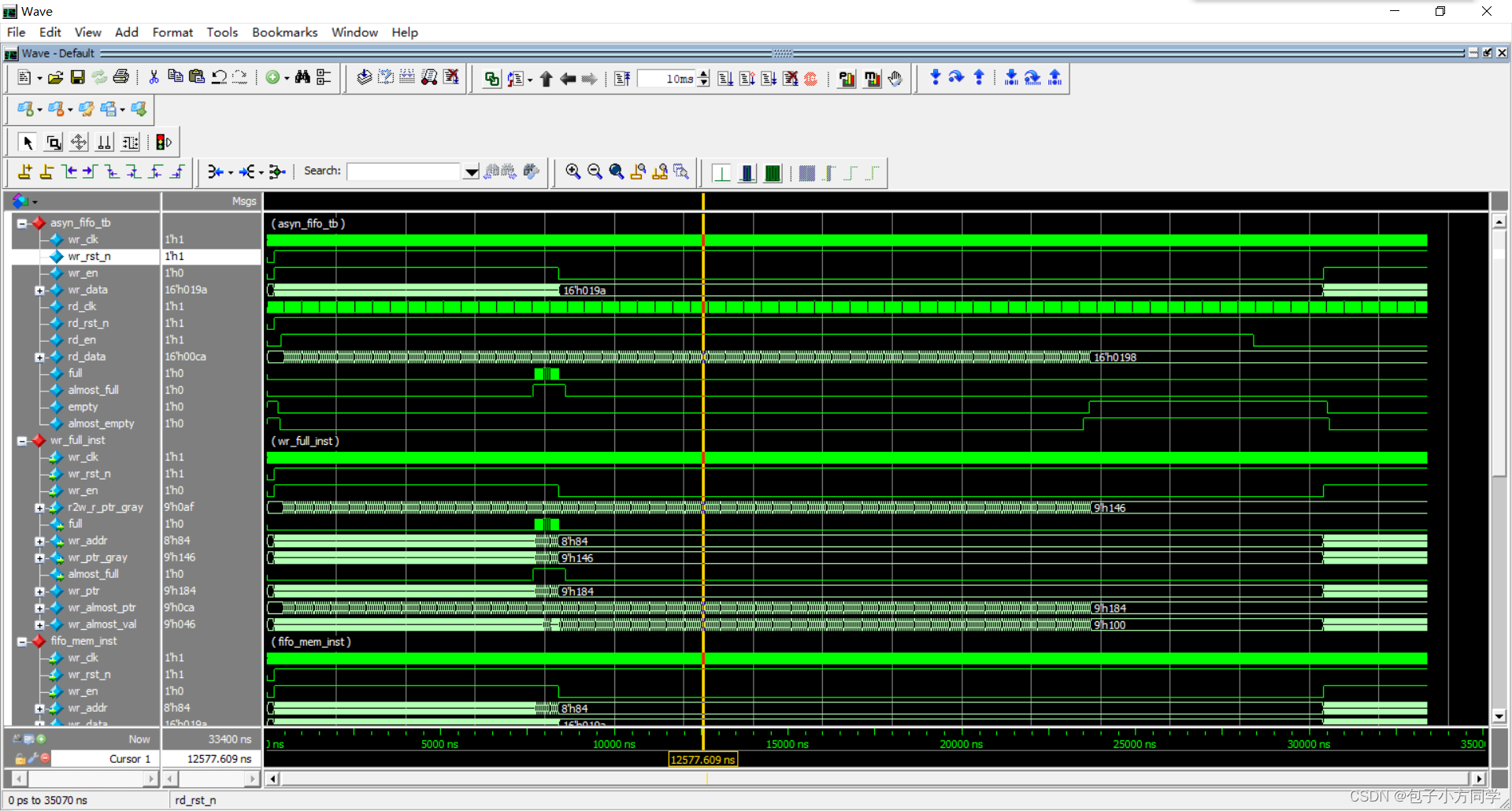Click the Copy icon in the toolbar
Image resolution: width=1512 pixels, height=811 pixels.
click(176, 77)
